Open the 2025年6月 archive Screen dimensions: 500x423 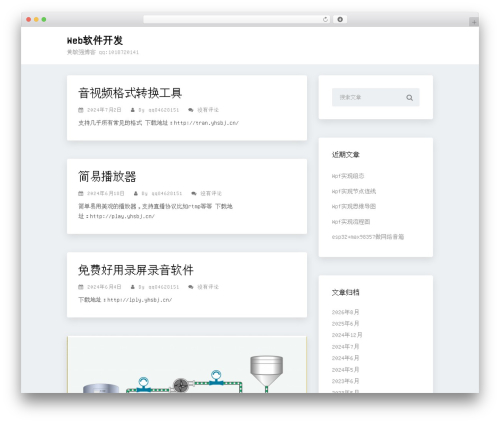click(x=345, y=324)
